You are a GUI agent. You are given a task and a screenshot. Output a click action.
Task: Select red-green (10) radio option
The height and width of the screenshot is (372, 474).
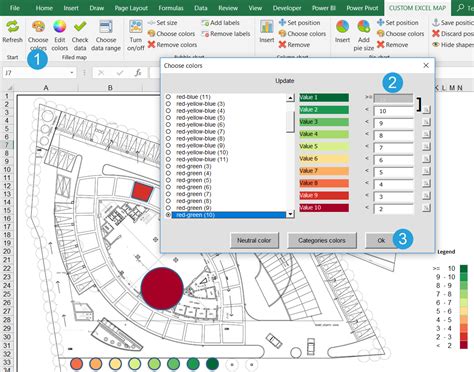(168, 215)
